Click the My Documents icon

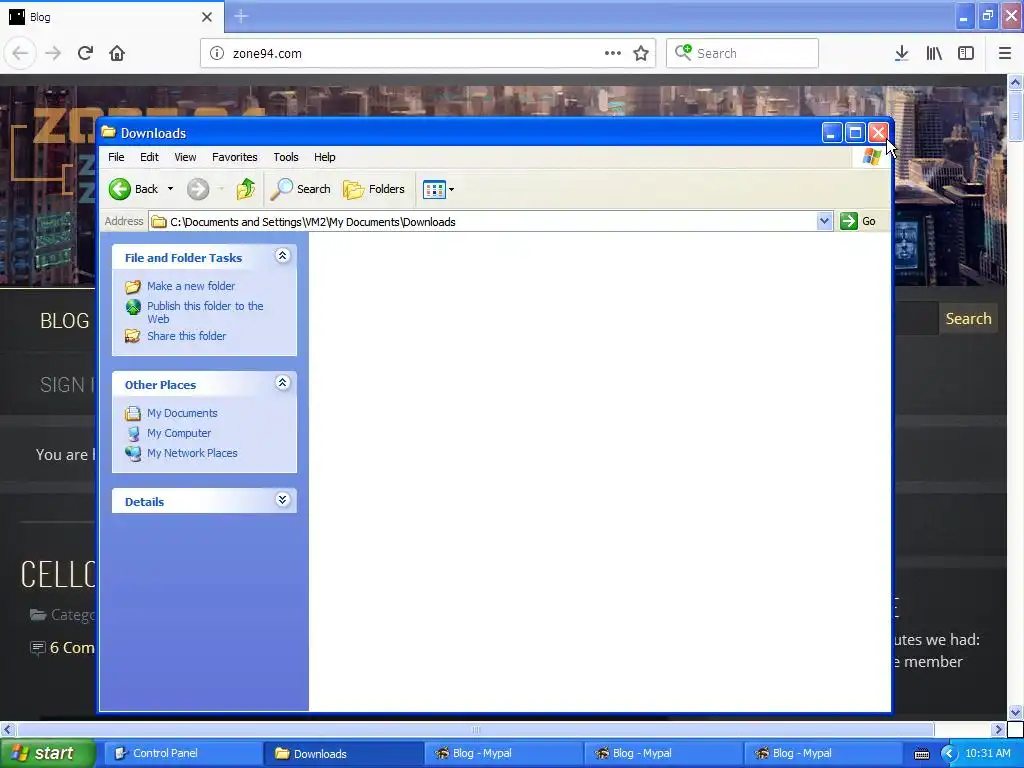pos(133,413)
